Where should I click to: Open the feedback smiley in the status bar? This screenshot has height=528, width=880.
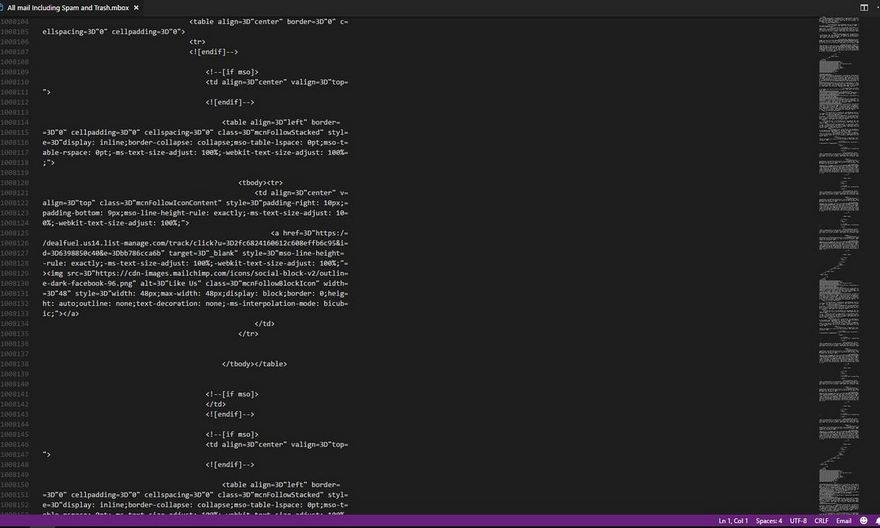click(x=861, y=521)
